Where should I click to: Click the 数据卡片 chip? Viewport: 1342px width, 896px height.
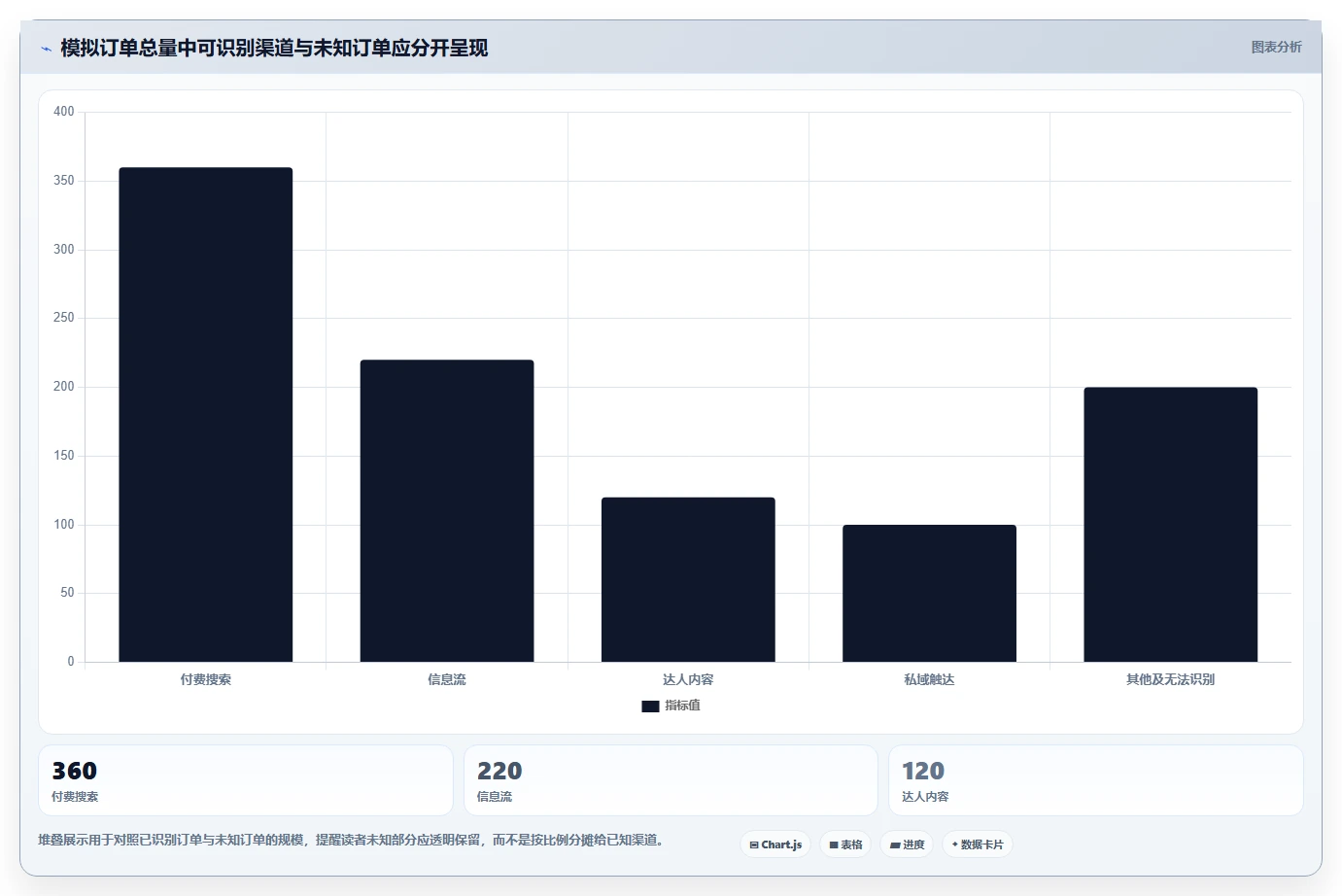click(x=978, y=844)
